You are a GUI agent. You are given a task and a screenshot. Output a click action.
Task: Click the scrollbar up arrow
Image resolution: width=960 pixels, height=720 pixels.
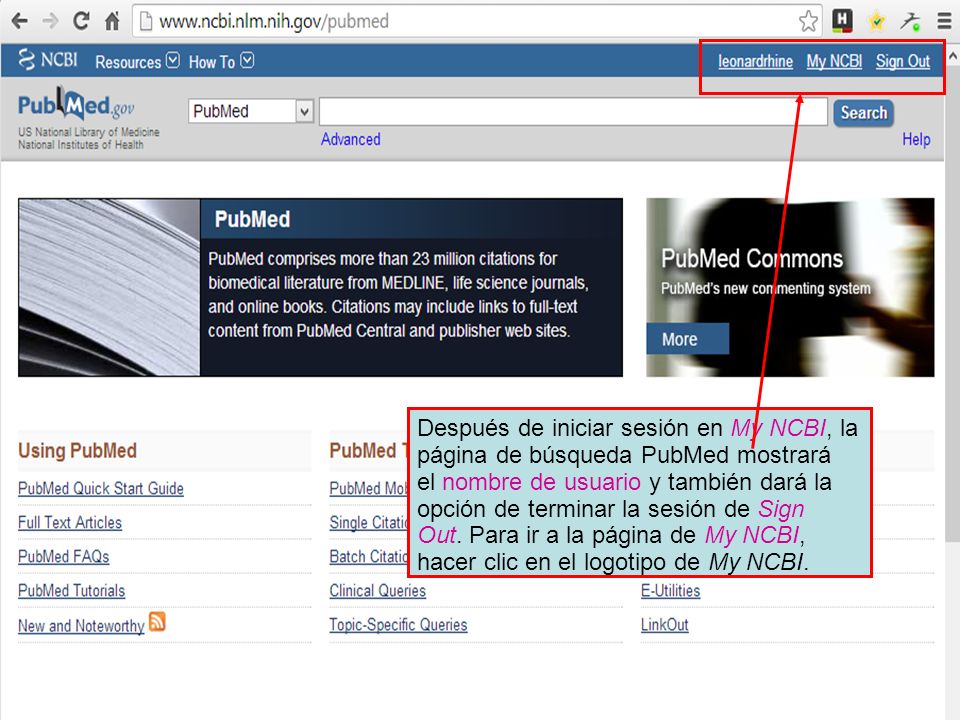(x=952, y=56)
